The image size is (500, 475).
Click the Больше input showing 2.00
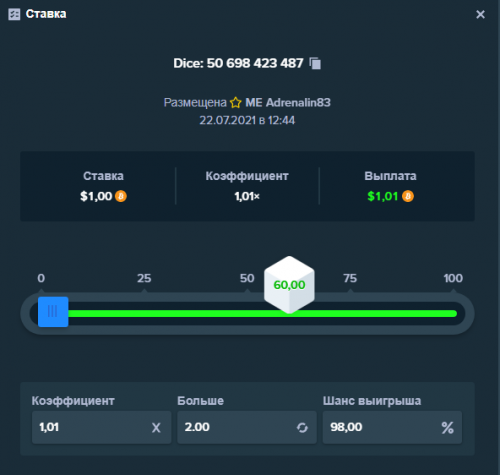[x=247, y=427]
